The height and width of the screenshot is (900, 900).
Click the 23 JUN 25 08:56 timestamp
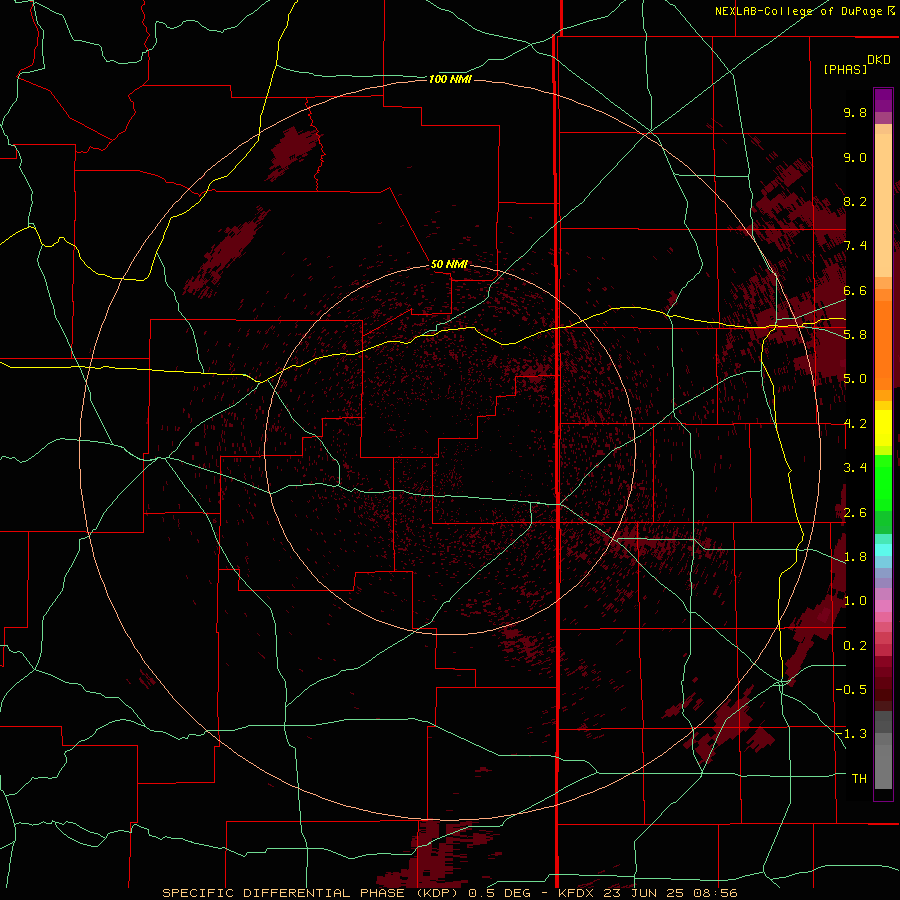pos(669,893)
